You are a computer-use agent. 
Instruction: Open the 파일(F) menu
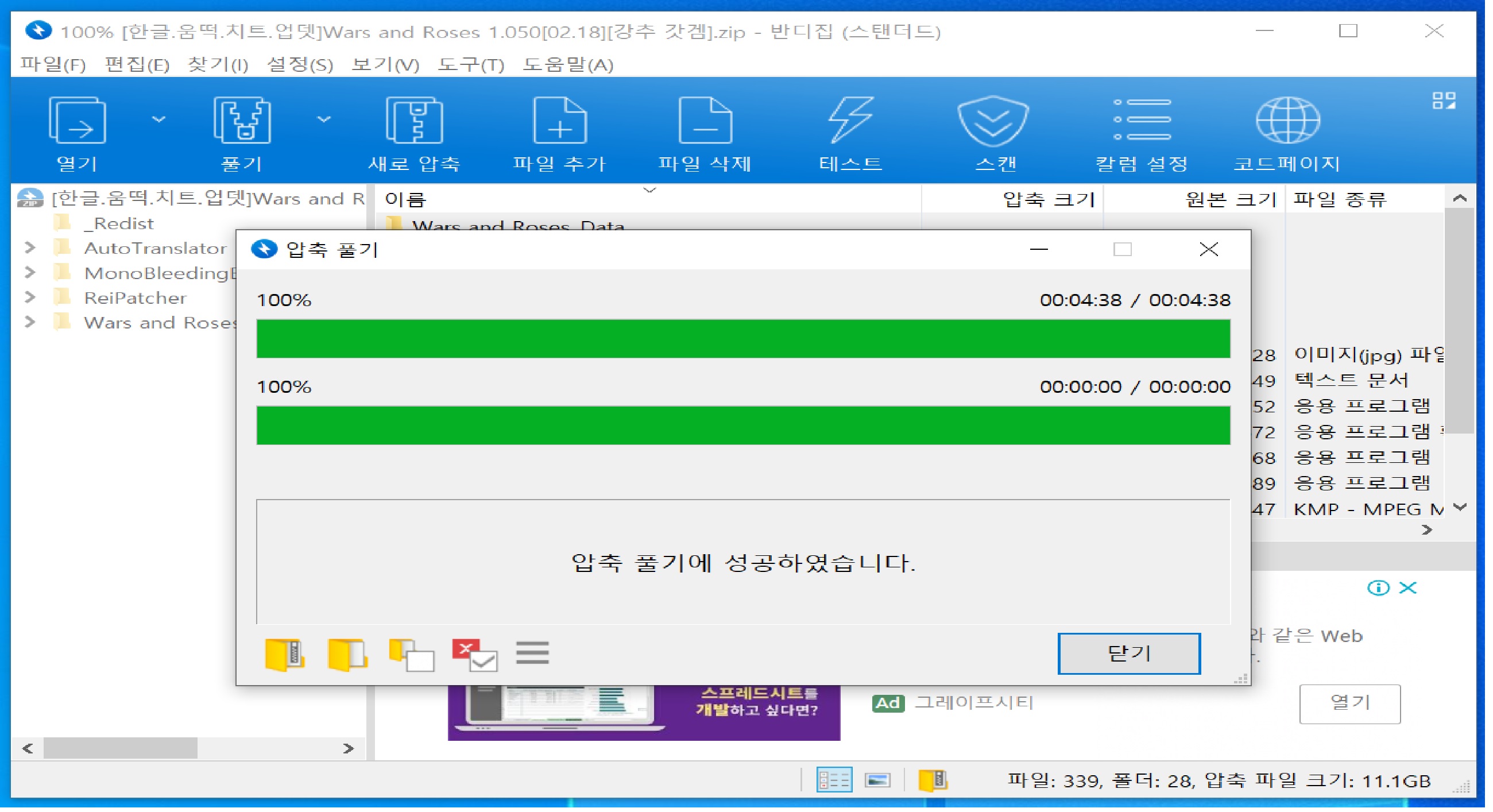pos(53,64)
